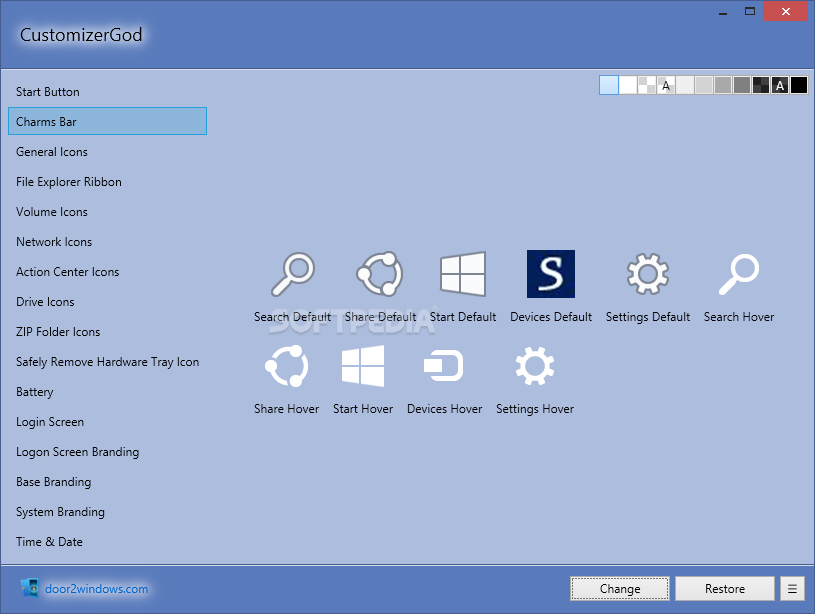Open the Start Button section
This screenshot has height=614, width=815.
click(x=108, y=92)
